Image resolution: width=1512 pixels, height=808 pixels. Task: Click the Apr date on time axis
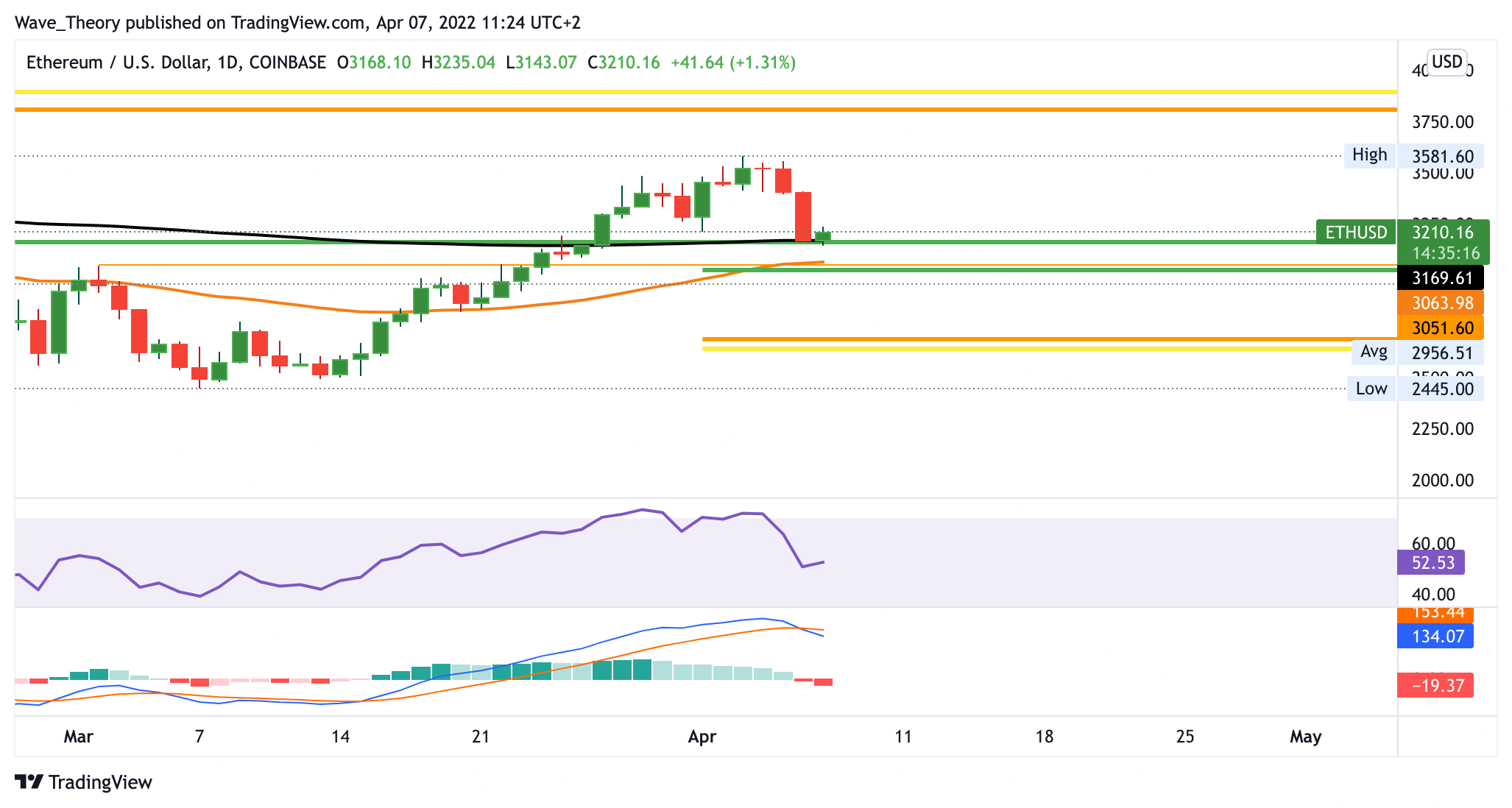[702, 736]
